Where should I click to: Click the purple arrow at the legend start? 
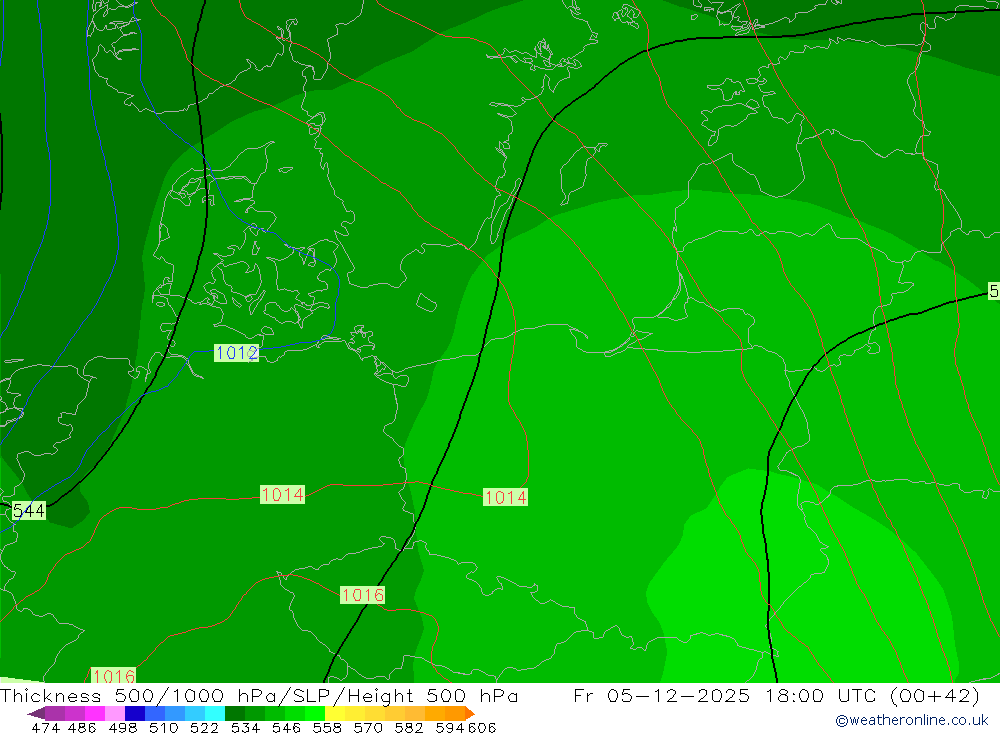tap(36, 713)
